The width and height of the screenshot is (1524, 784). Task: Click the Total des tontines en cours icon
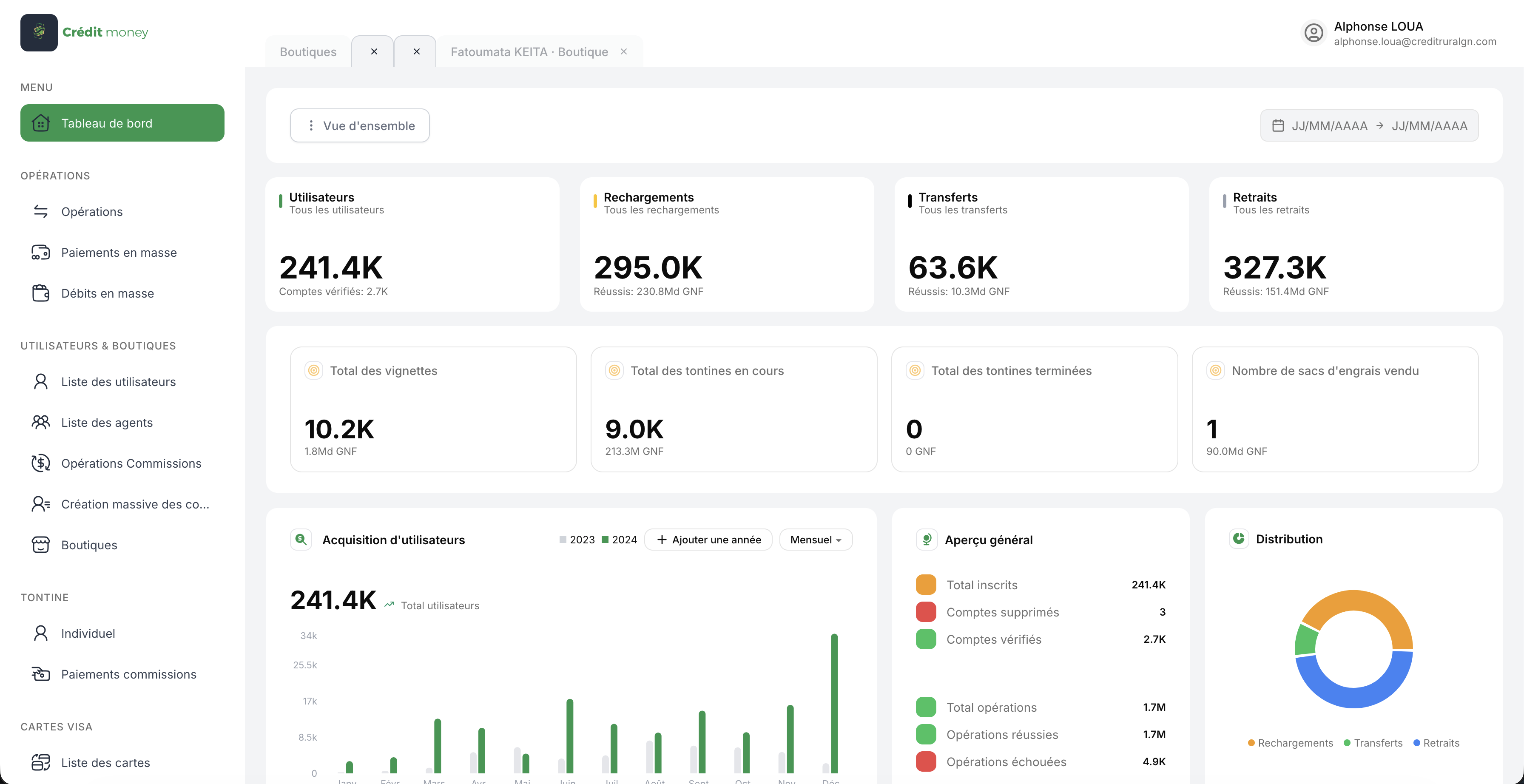pos(614,370)
